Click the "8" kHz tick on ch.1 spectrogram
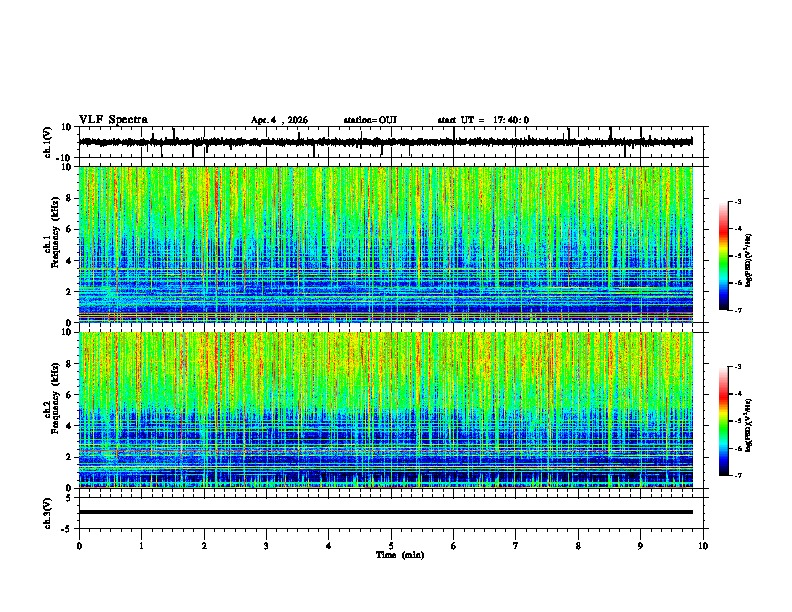The image size is (792, 612). (69, 198)
